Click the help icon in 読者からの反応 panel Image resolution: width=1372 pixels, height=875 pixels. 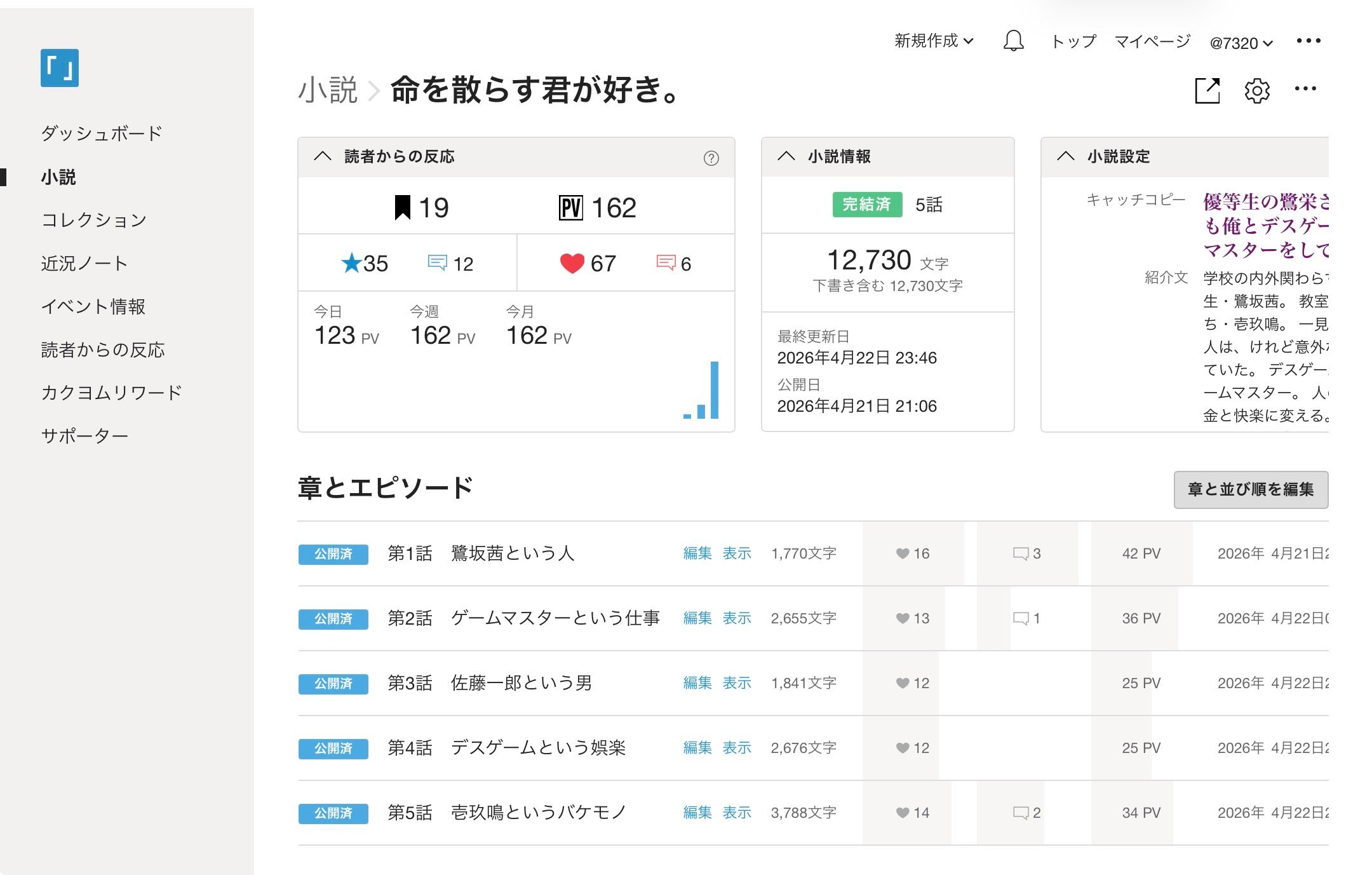[x=711, y=158]
